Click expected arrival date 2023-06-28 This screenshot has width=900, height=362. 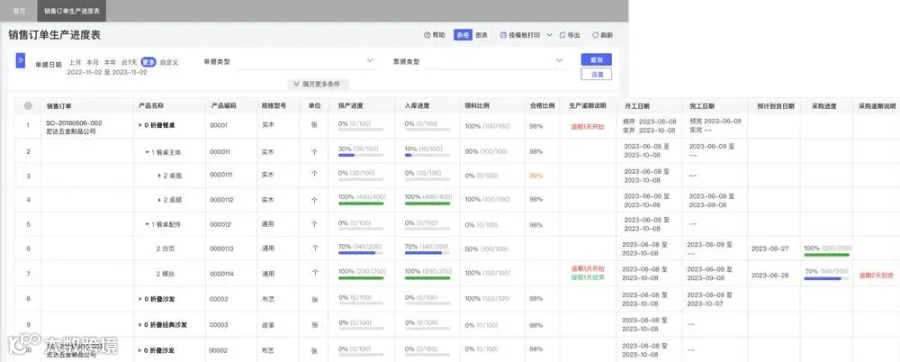point(770,275)
